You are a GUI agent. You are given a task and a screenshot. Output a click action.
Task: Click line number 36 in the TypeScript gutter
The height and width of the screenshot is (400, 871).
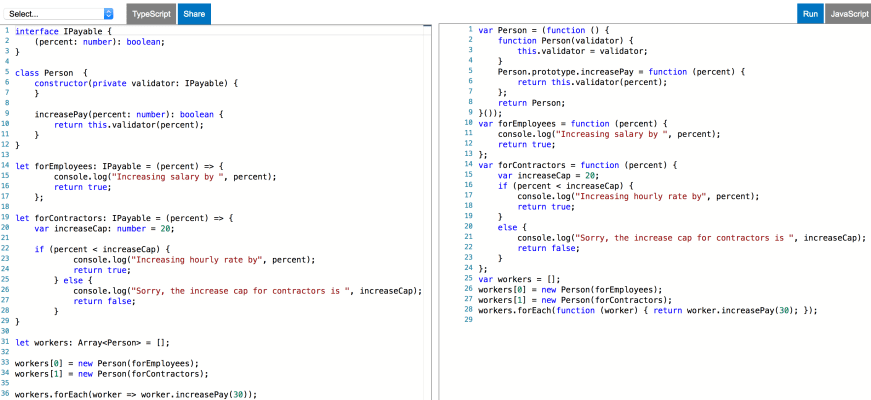point(5,394)
